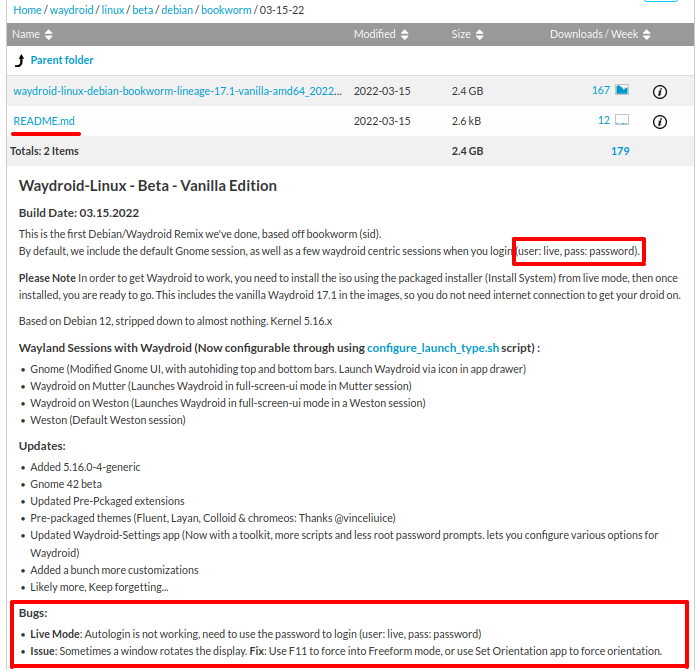Click the totals row 2.4 GB size
Screen dimensions: 700x670
tap(467, 151)
